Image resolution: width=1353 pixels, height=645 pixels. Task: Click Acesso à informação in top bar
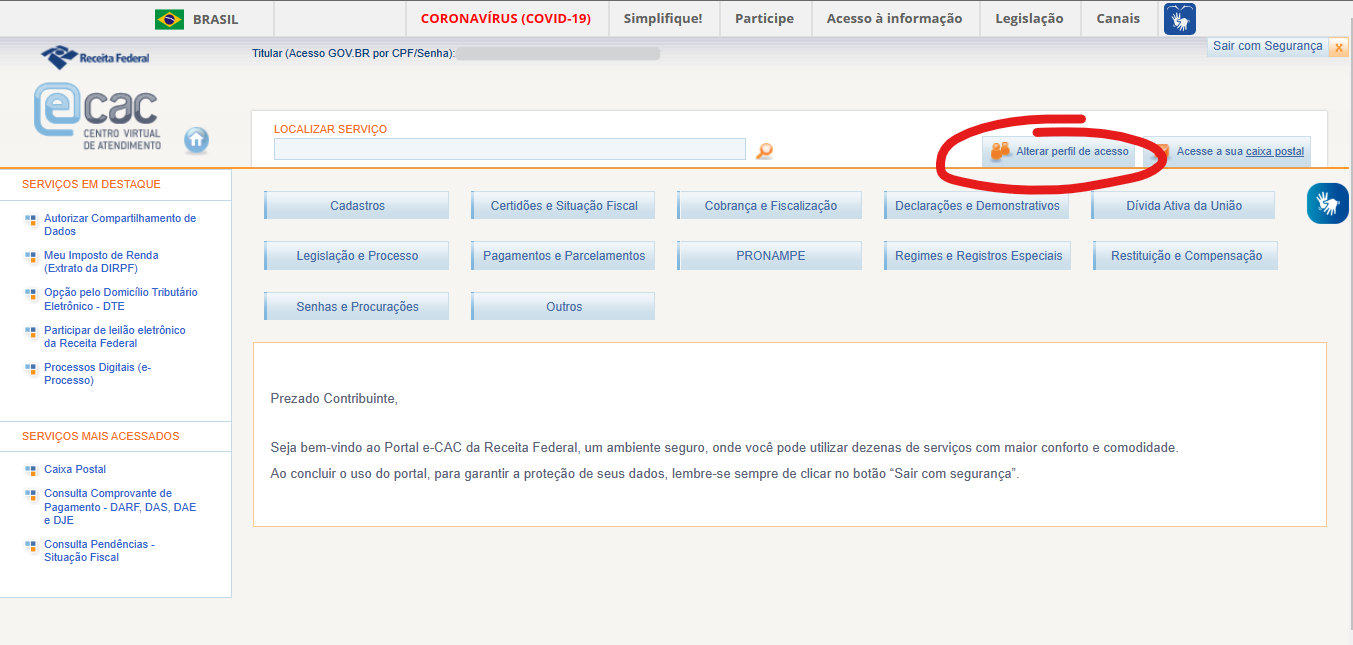click(x=894, y=19)
